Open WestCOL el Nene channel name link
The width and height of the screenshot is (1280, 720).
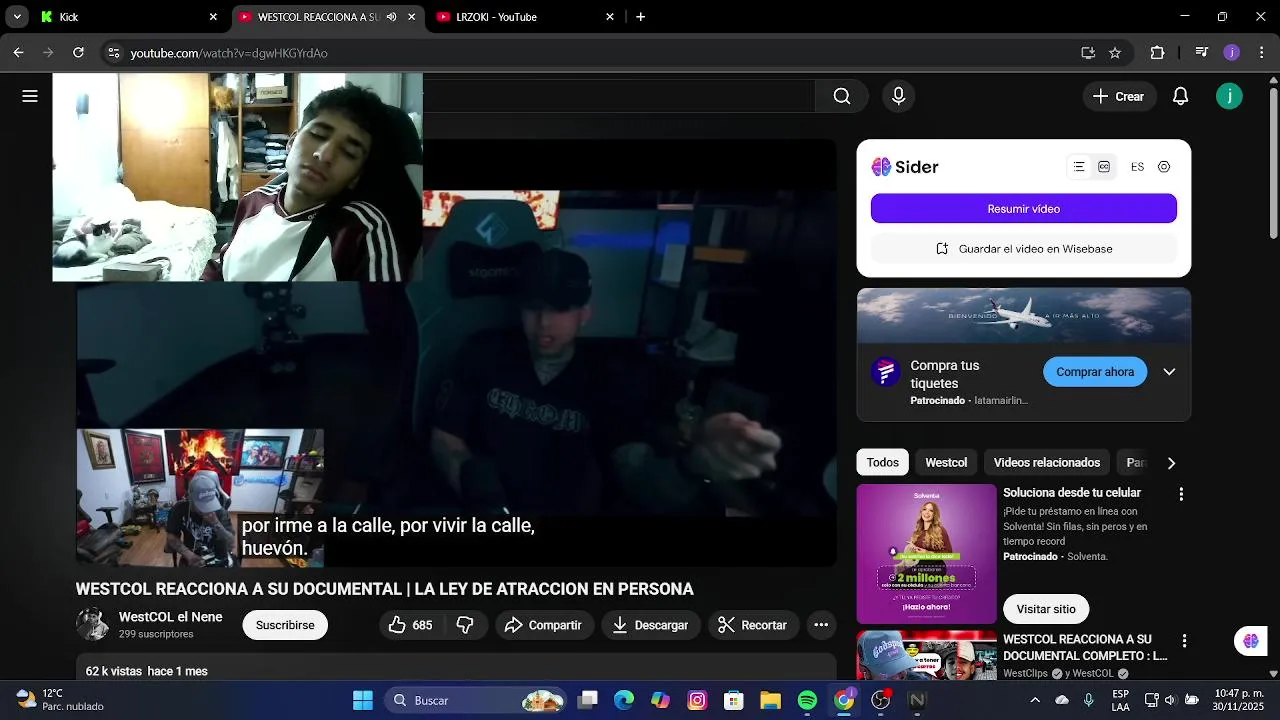pyautogui.click(x=171, y=617)
